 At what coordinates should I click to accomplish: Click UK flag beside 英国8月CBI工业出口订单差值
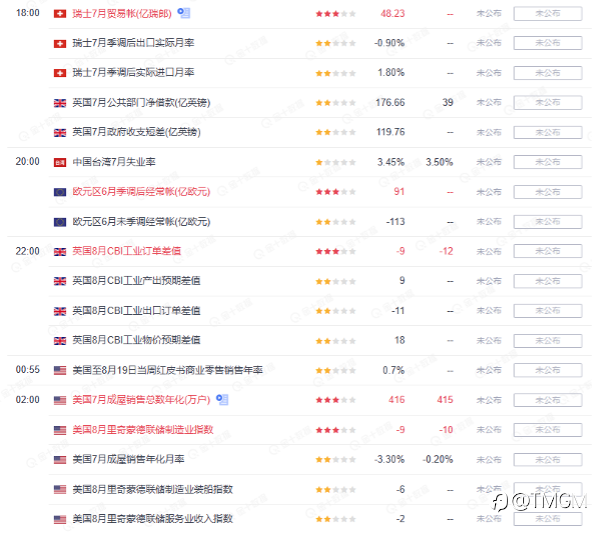click(60, 311)
